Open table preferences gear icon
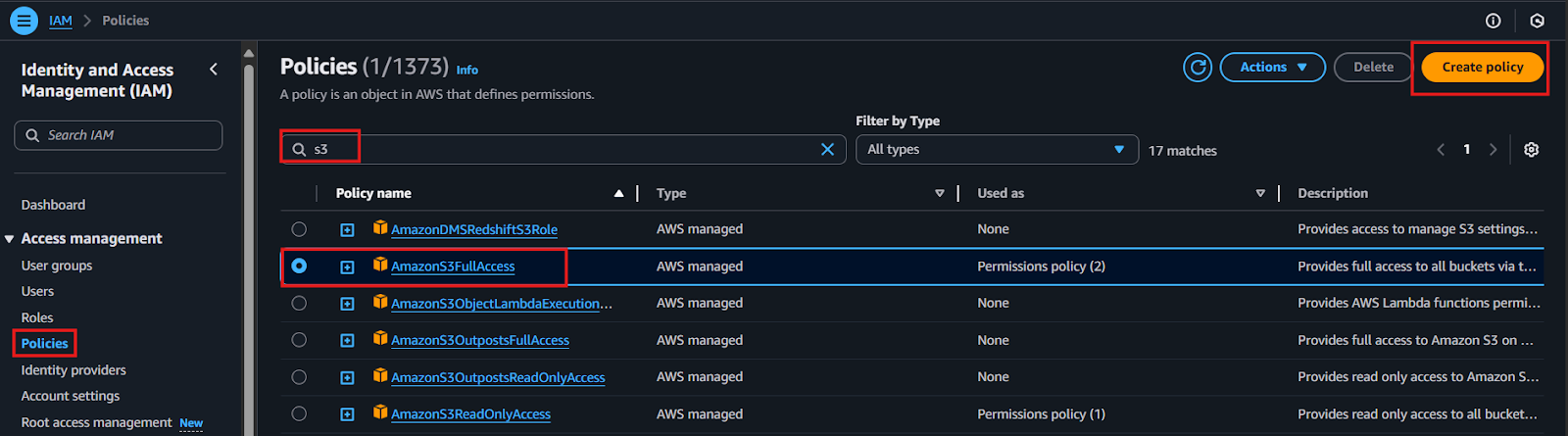 (1531, 149)
